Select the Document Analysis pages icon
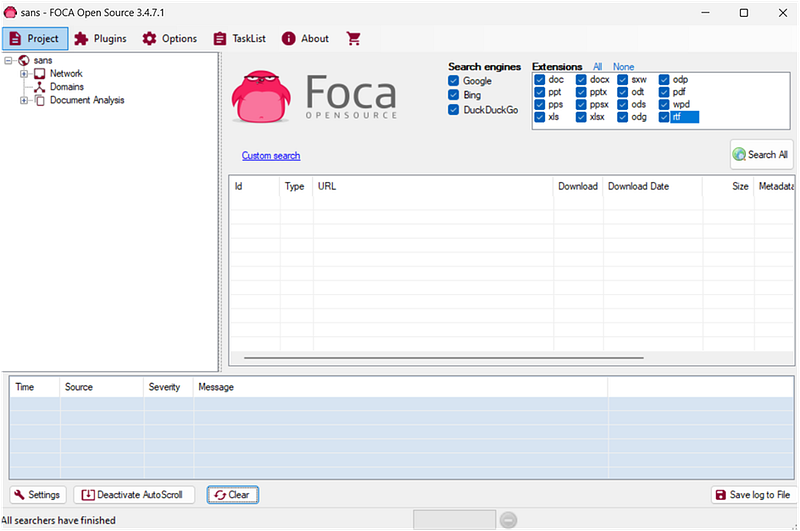 click(x=39, y=100)
